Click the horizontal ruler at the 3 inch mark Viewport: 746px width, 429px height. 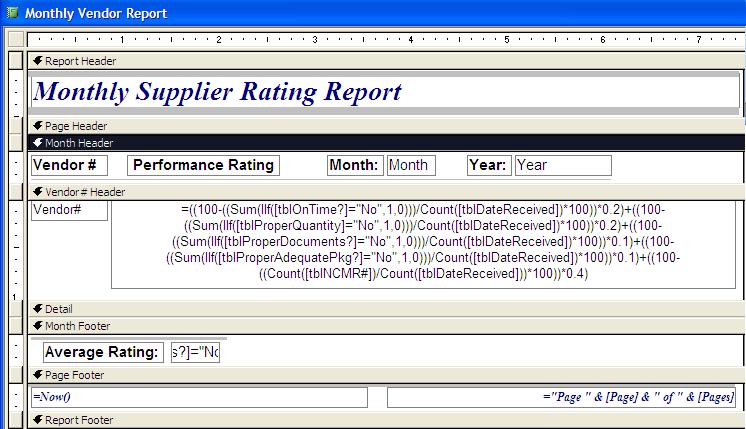pyautogui.click(x=315, y=39)
